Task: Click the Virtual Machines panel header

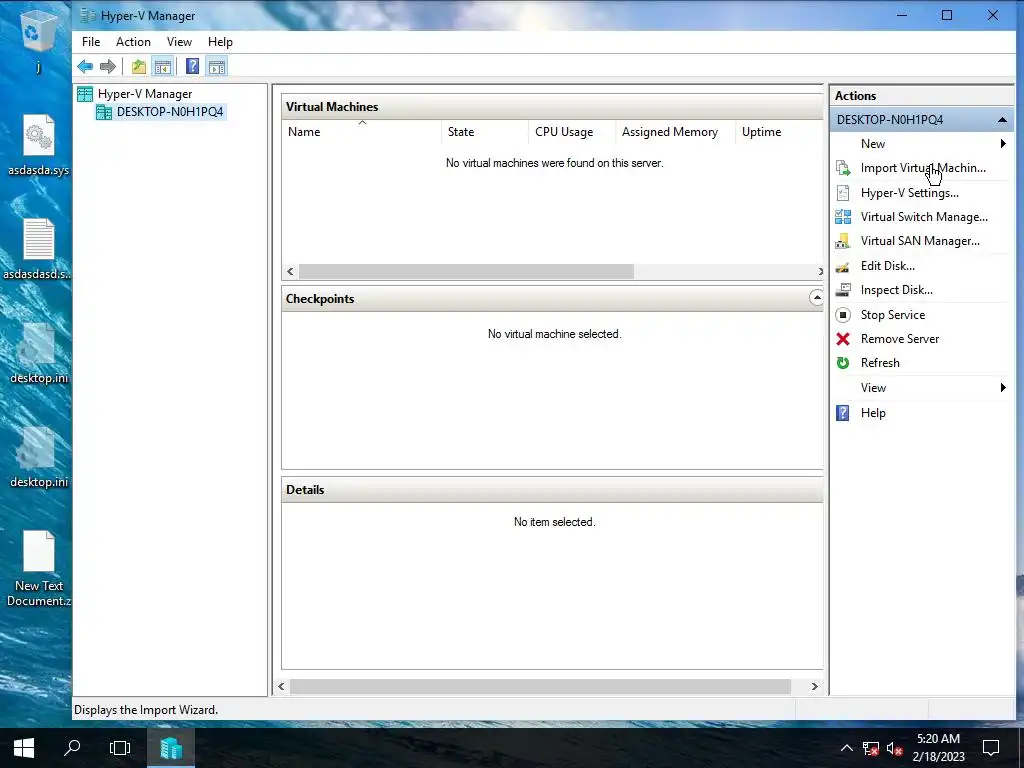Action: coord(552,106)
